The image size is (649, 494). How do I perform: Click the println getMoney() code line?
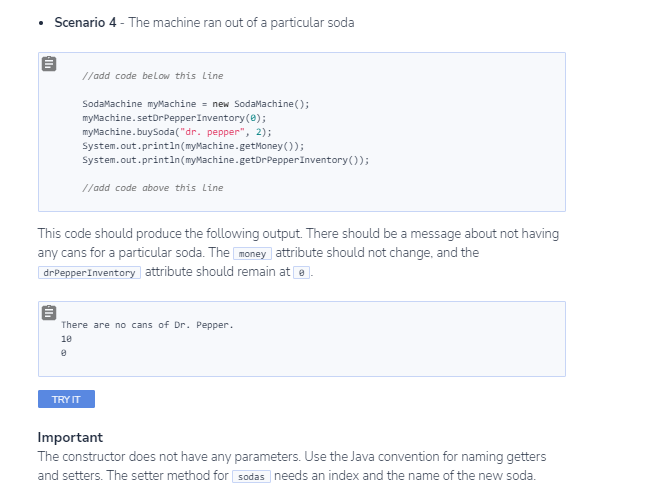(193, 146)
